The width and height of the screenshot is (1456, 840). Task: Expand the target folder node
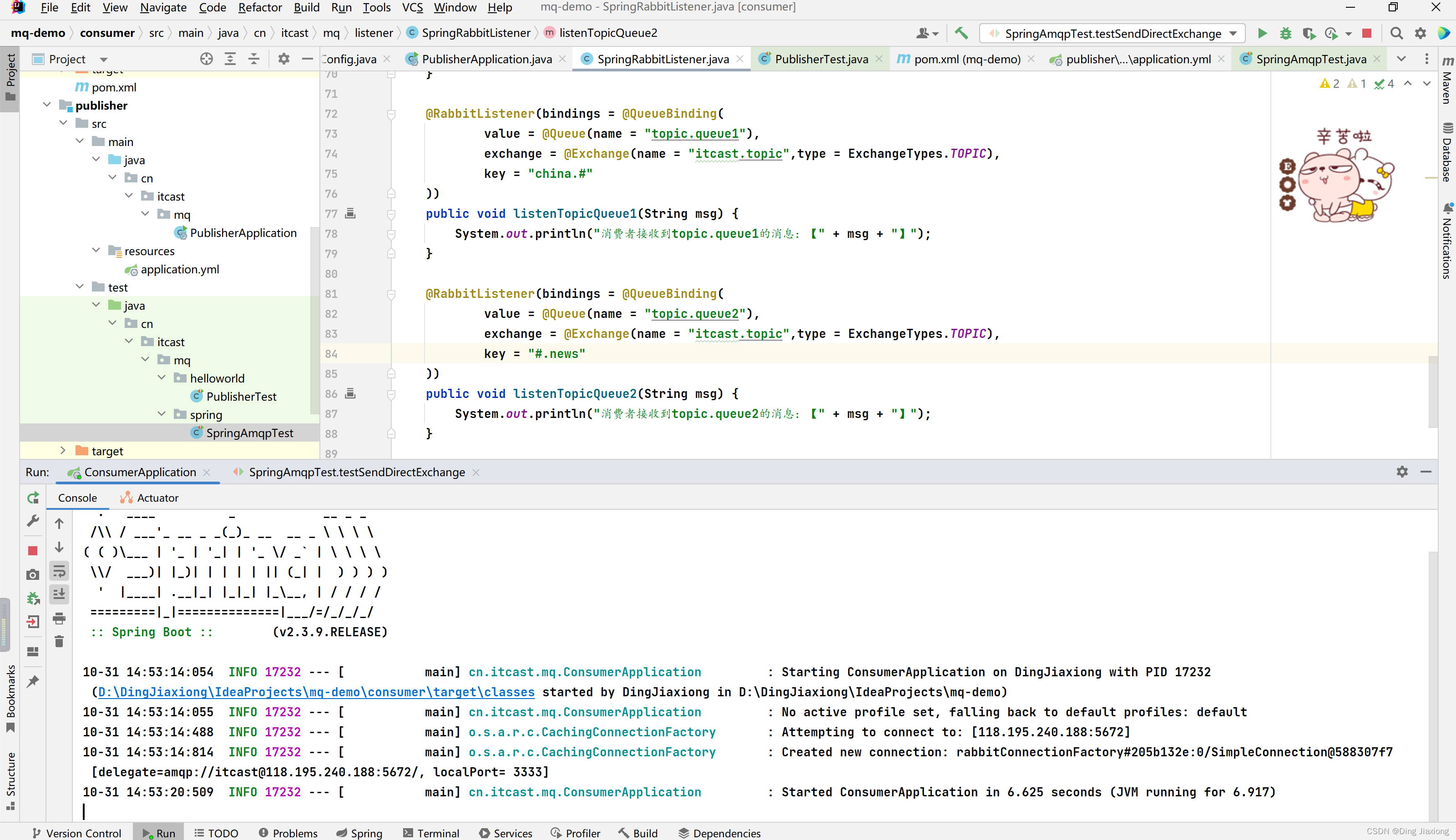[x=63, y=451]
